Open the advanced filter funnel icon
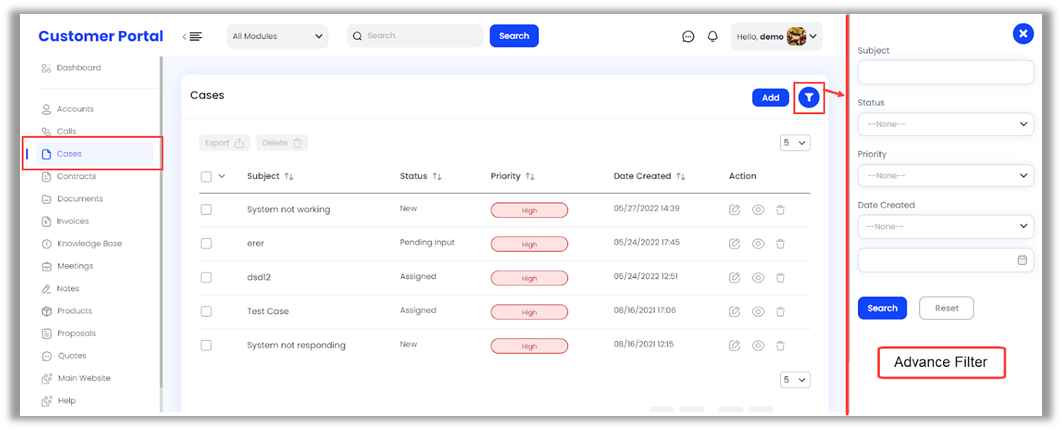The height and width of the screenshot is (430, 1062). point(809,97)
